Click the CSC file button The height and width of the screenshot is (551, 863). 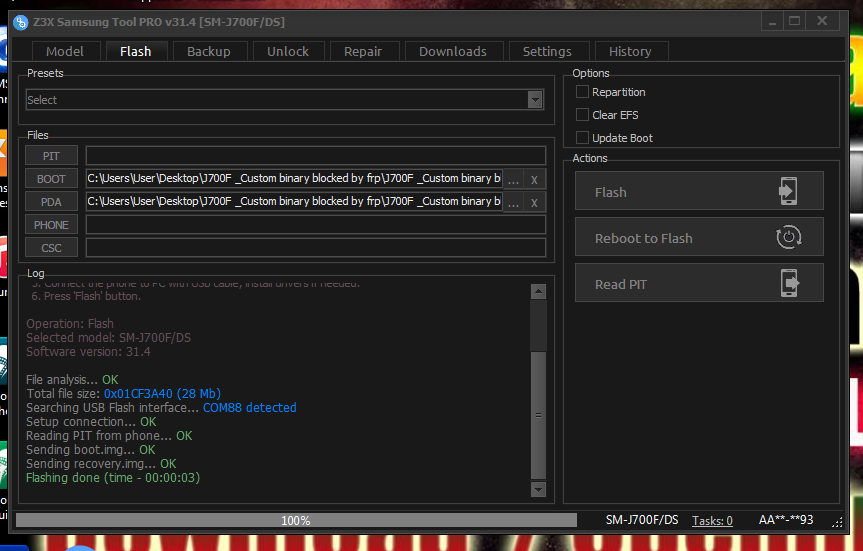click(x=51, y=248)
